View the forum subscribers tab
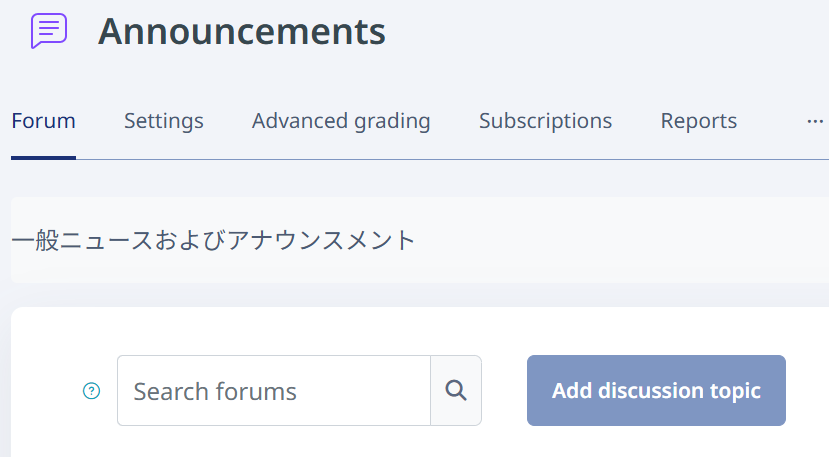829x457 pixels. pos(546,121)
